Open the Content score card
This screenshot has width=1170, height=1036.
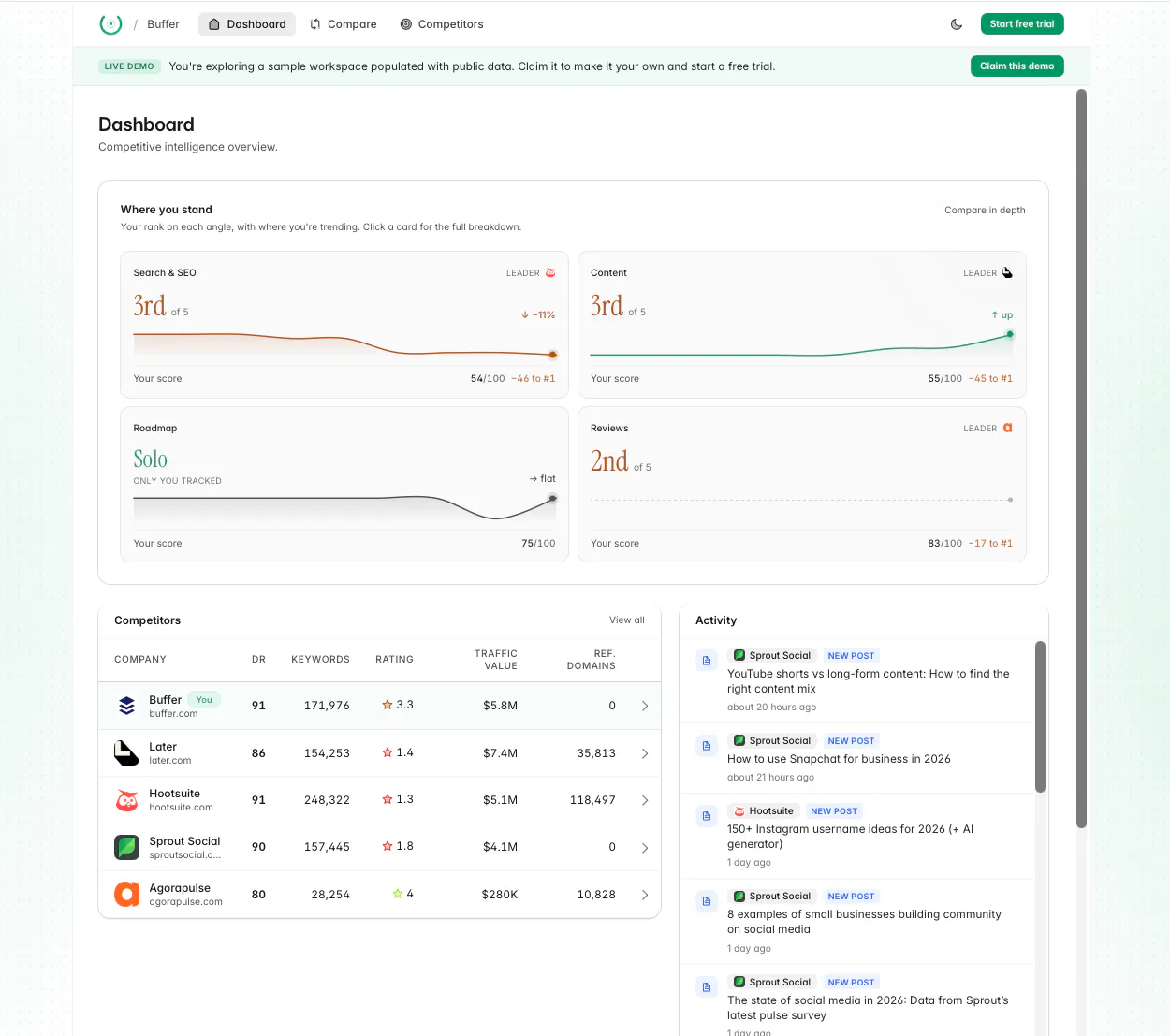pos(802,325)
